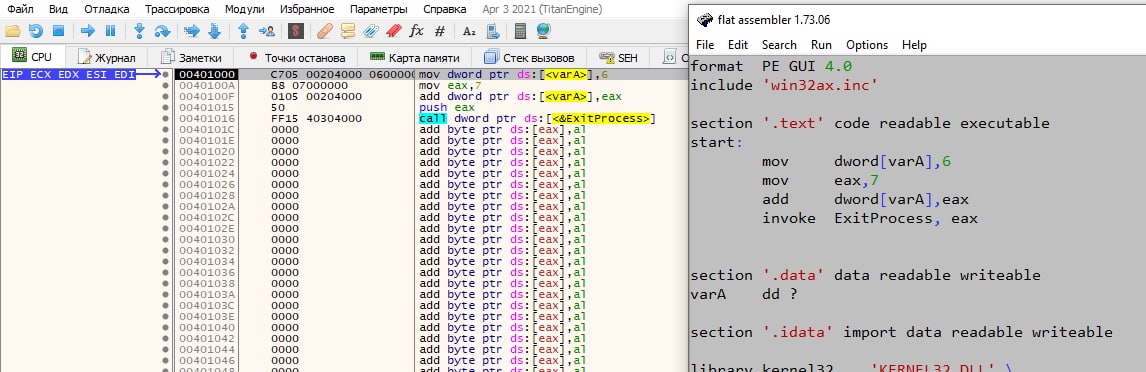Open the Файл menu
This screenshot has height=372, width=1146.
[x=20, y=10]
